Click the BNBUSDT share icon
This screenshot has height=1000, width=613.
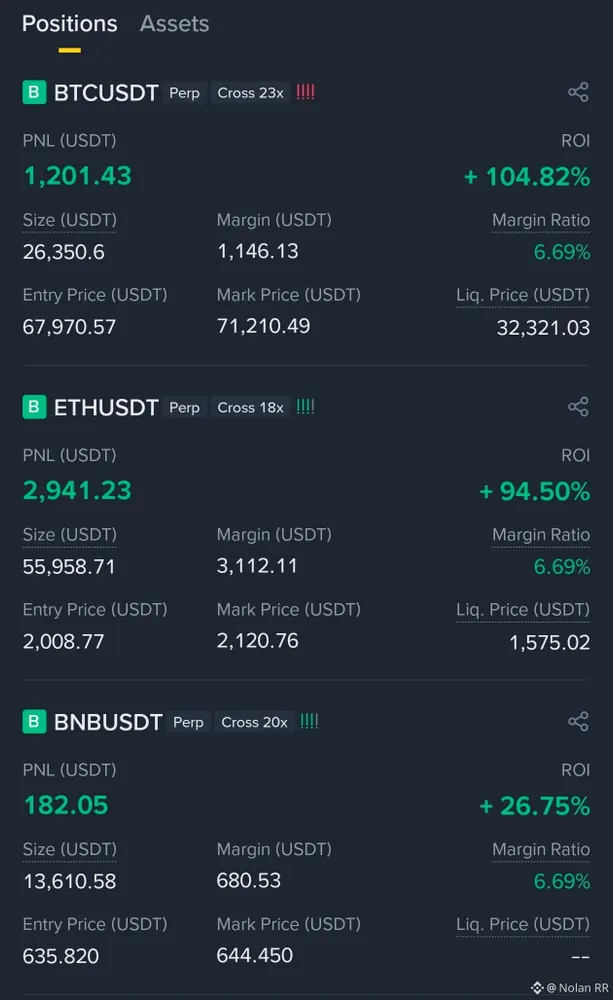(x=578, y=722)
